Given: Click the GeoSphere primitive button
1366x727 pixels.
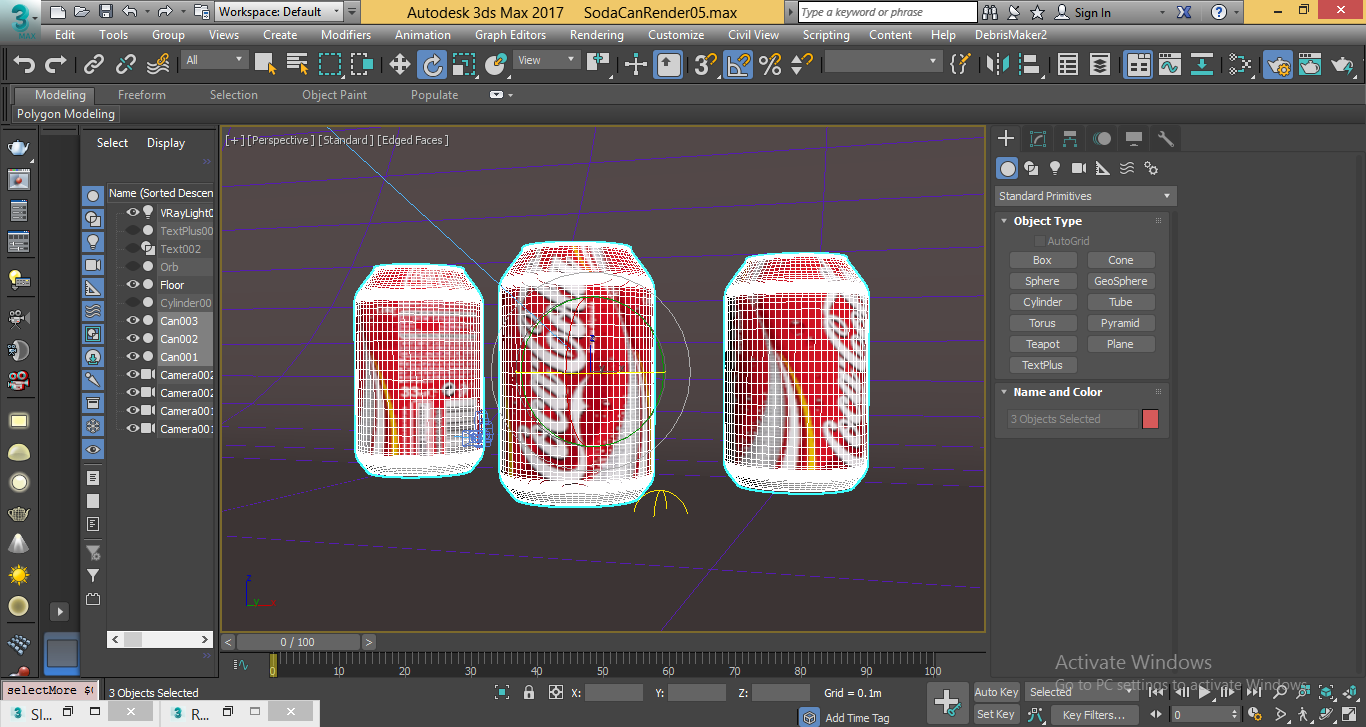Looking at the screenshot, I should coord(1120,281).
